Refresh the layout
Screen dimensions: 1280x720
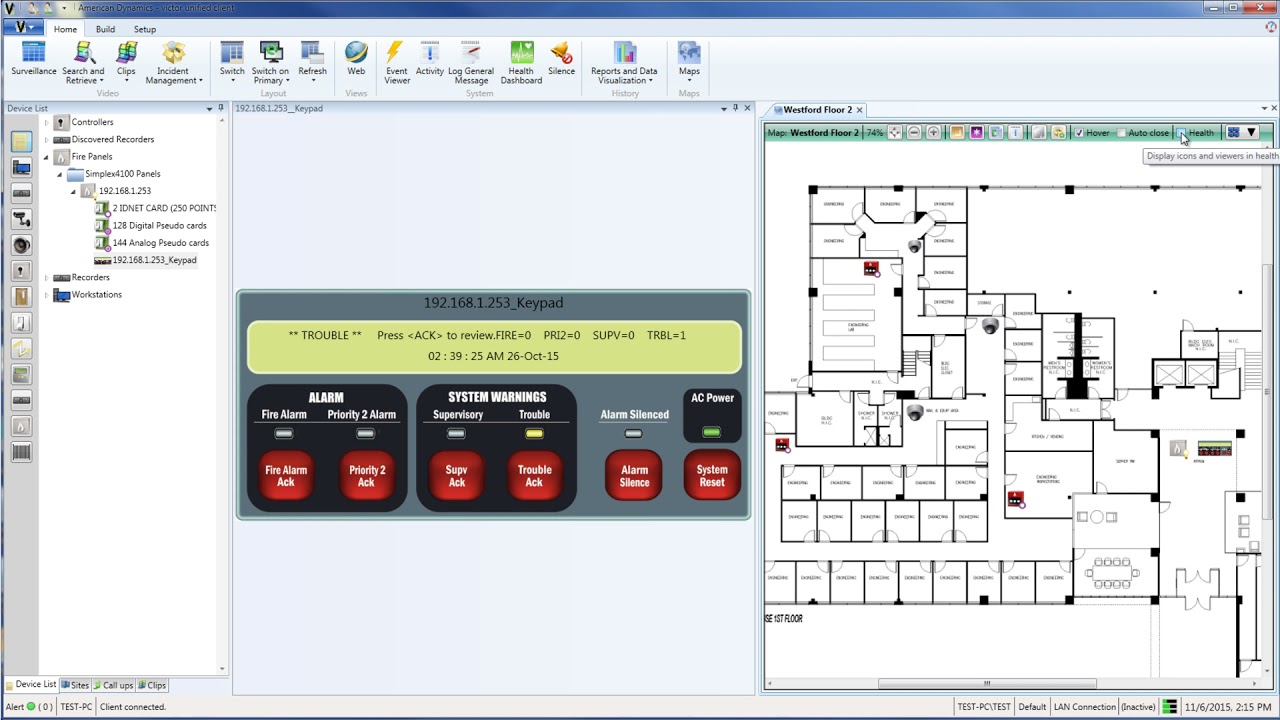[x=312, y=63]
